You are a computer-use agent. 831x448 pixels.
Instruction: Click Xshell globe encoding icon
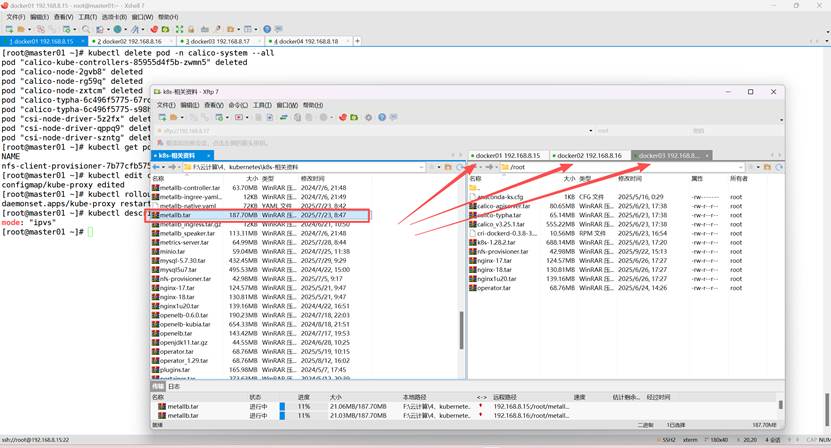(x=117, y=29)
